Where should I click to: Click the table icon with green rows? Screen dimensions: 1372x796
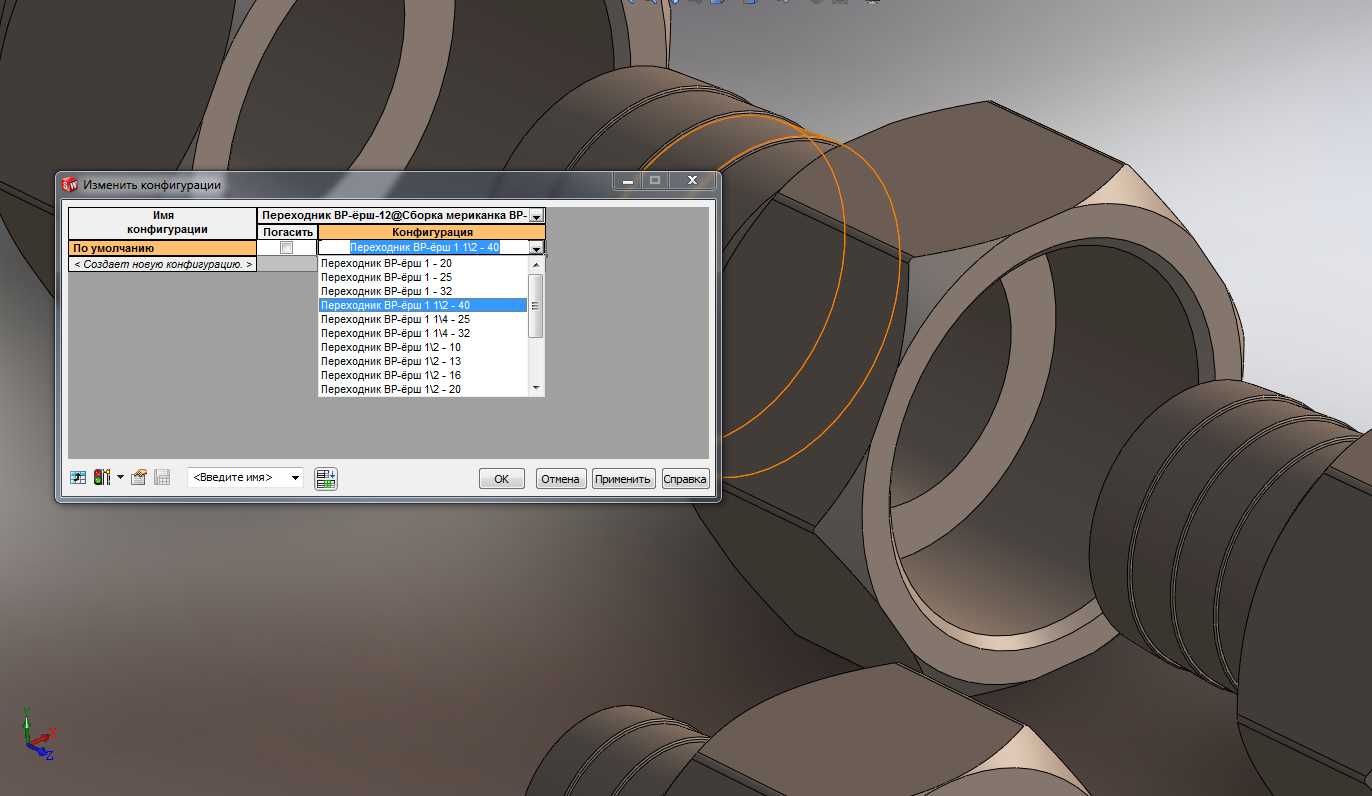[326, 478]
